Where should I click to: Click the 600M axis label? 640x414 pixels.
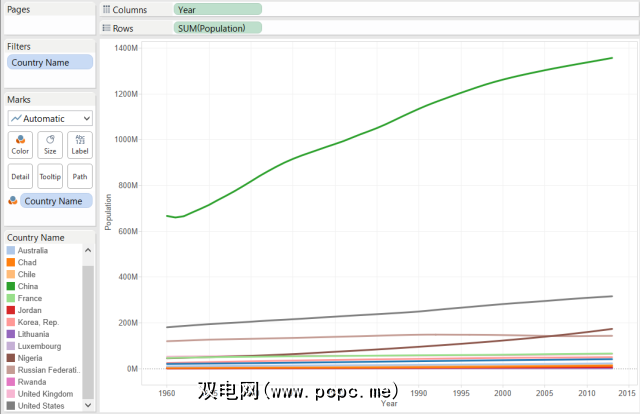128,231
